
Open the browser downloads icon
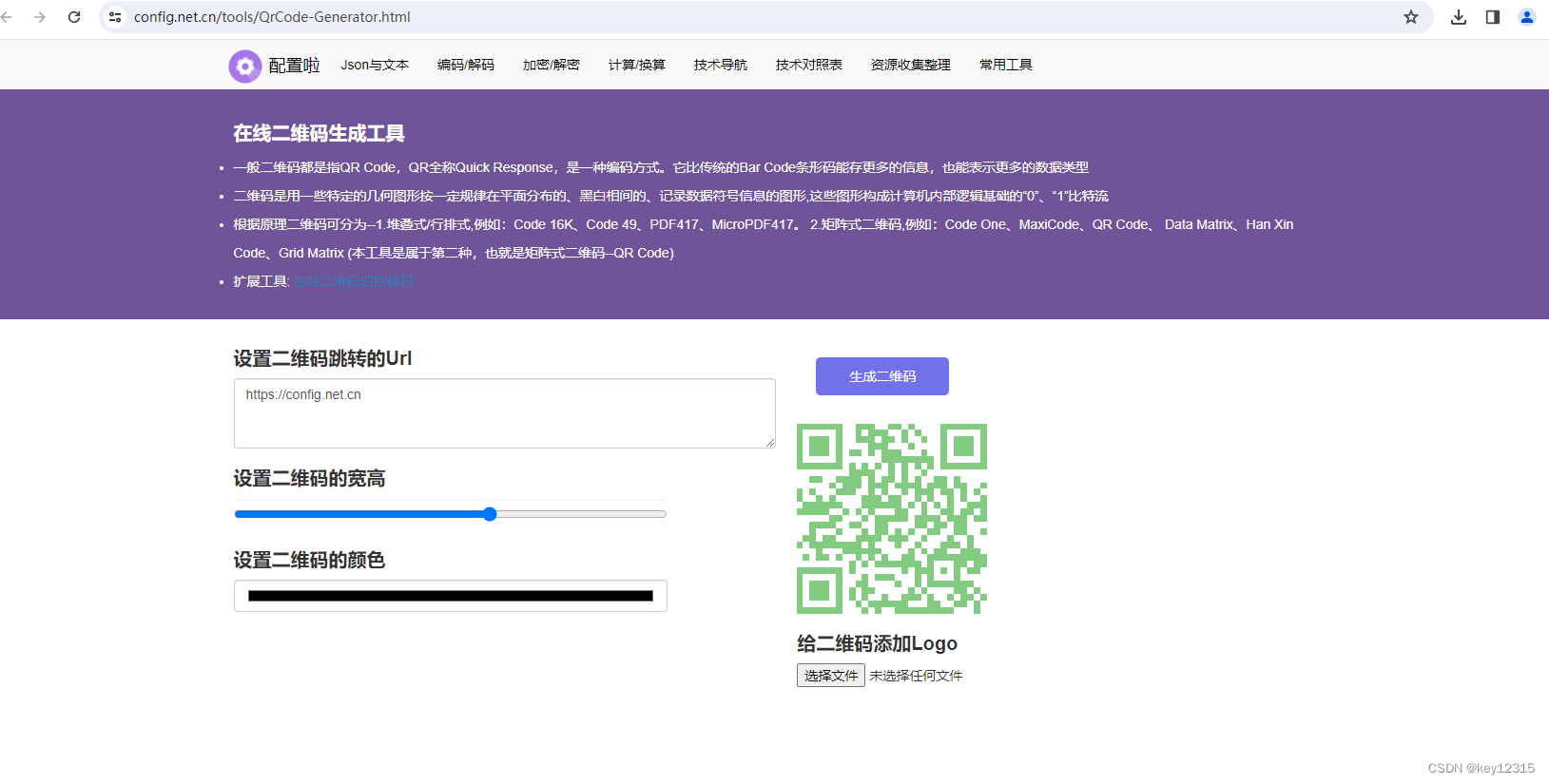(x=1459, y=17)
